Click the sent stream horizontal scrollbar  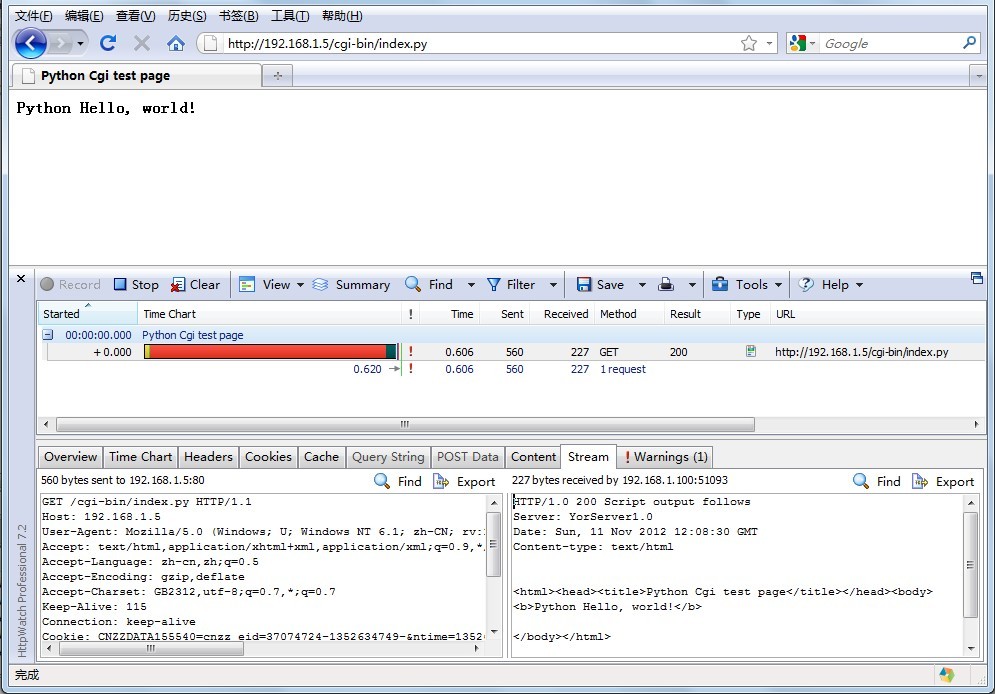(151, 648)
